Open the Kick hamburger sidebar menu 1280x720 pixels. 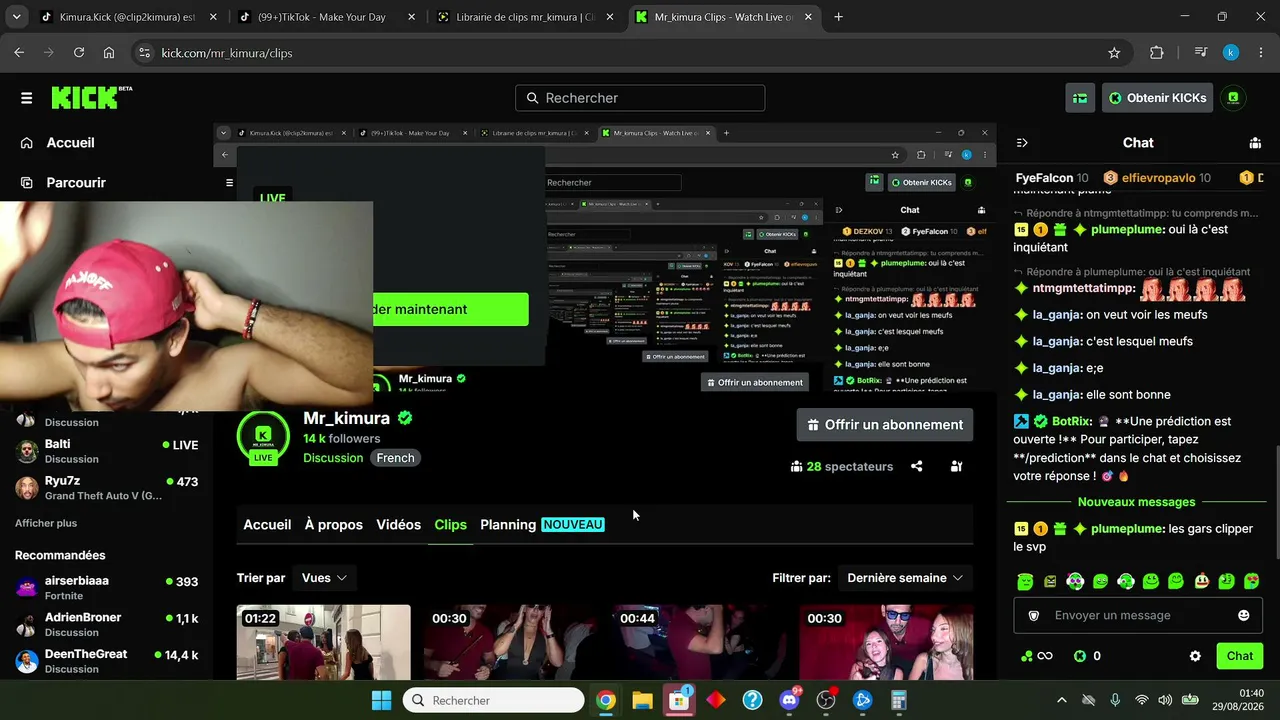[x=26, y=98]
